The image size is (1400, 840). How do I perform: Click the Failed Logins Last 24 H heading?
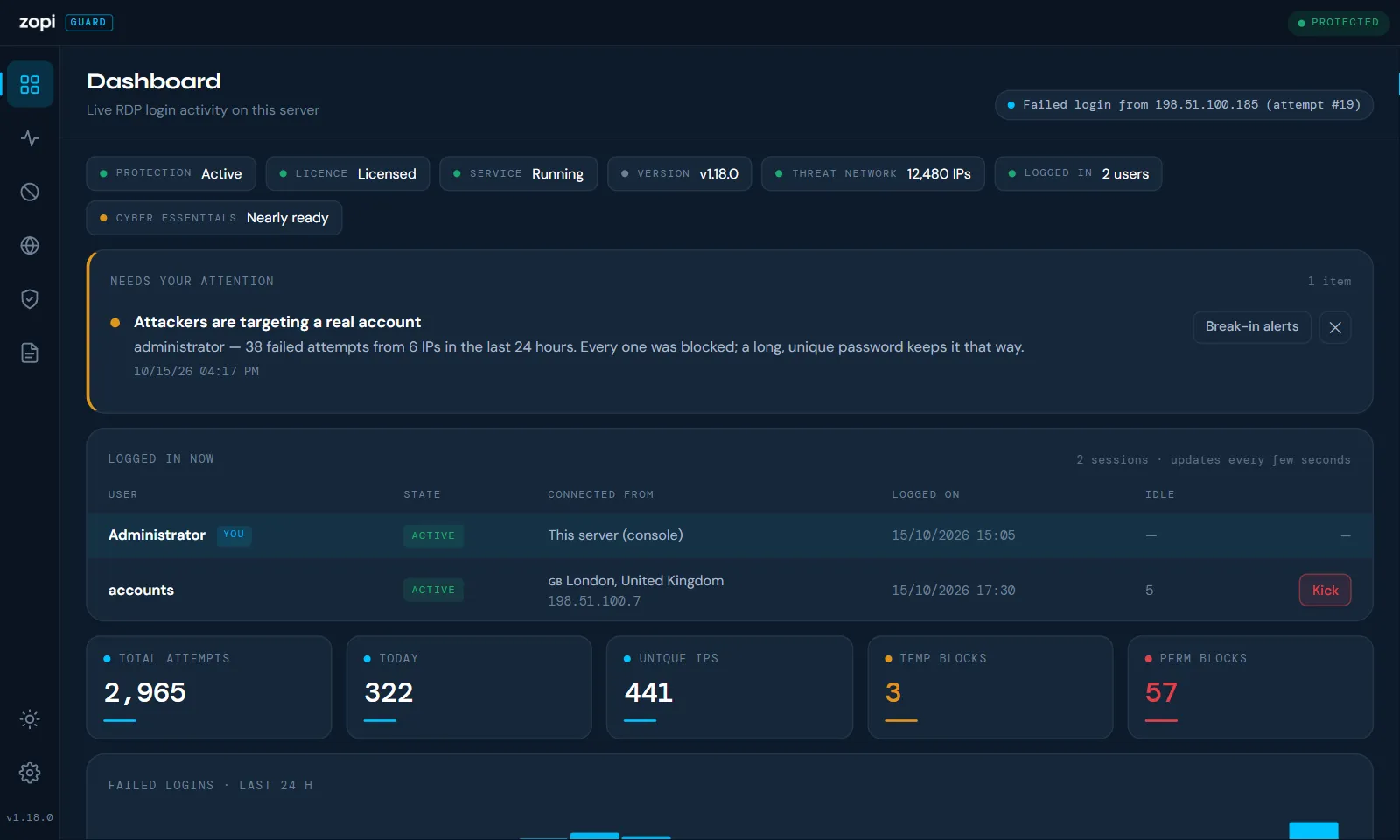tap(210, 786)
